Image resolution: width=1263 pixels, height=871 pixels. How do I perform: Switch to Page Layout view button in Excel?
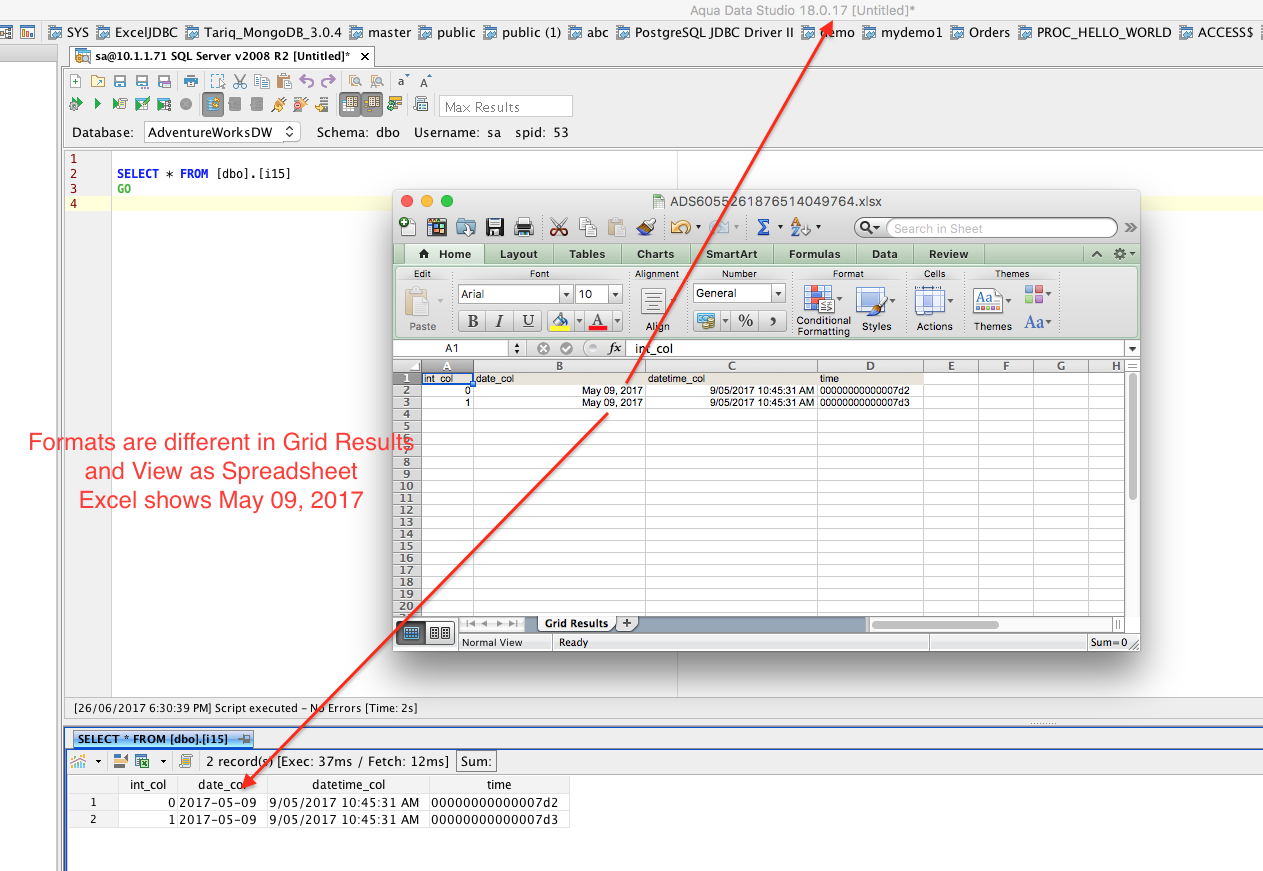440,633
